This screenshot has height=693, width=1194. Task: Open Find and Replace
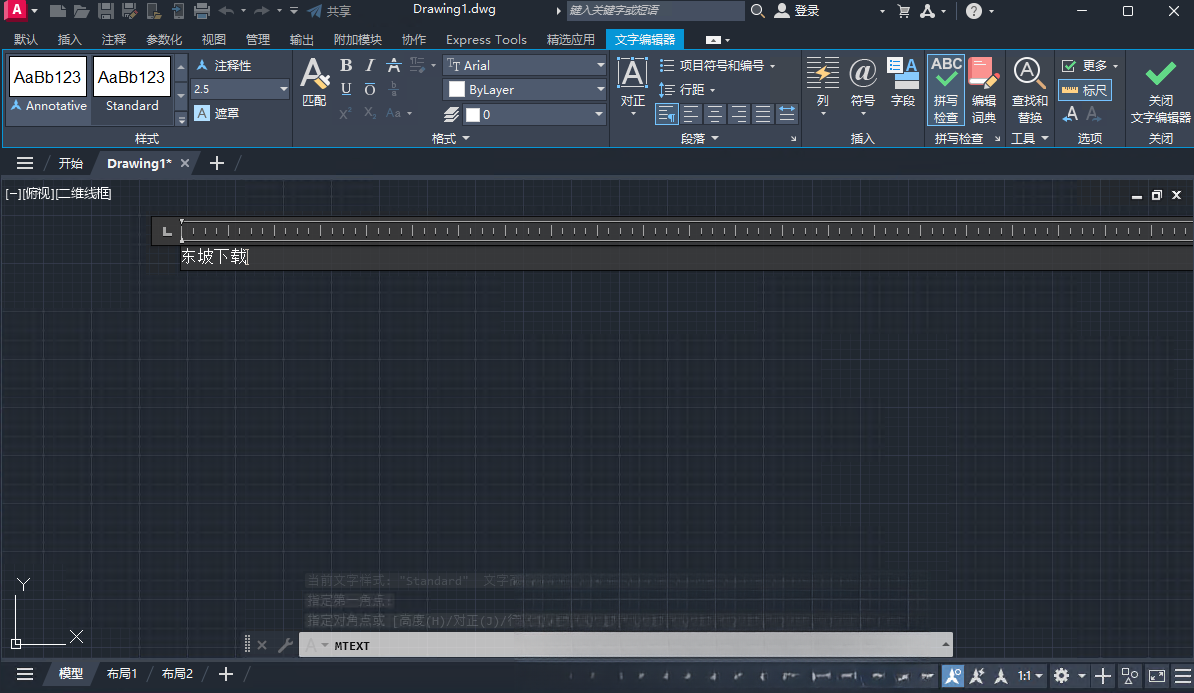click(1030, 89)
